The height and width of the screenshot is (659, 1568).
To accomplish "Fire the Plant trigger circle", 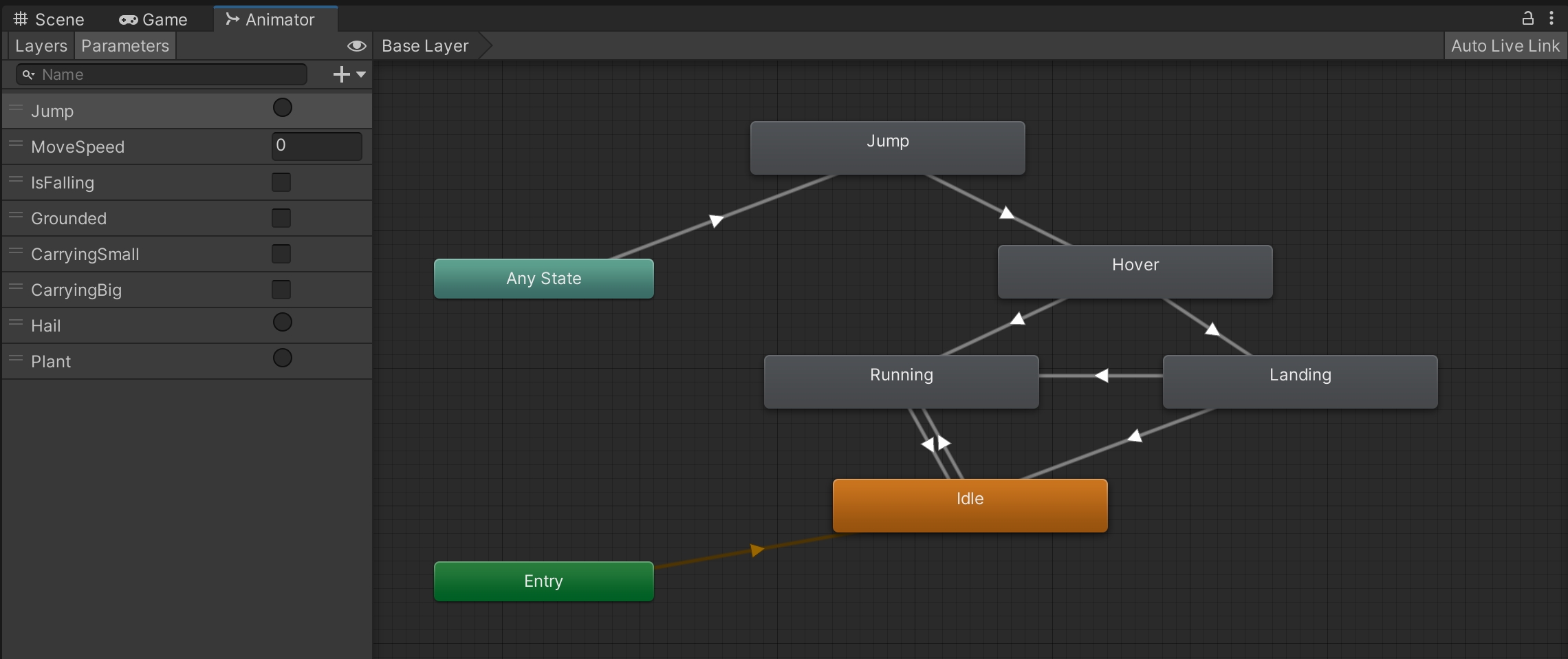I will [x=282, y=358].
